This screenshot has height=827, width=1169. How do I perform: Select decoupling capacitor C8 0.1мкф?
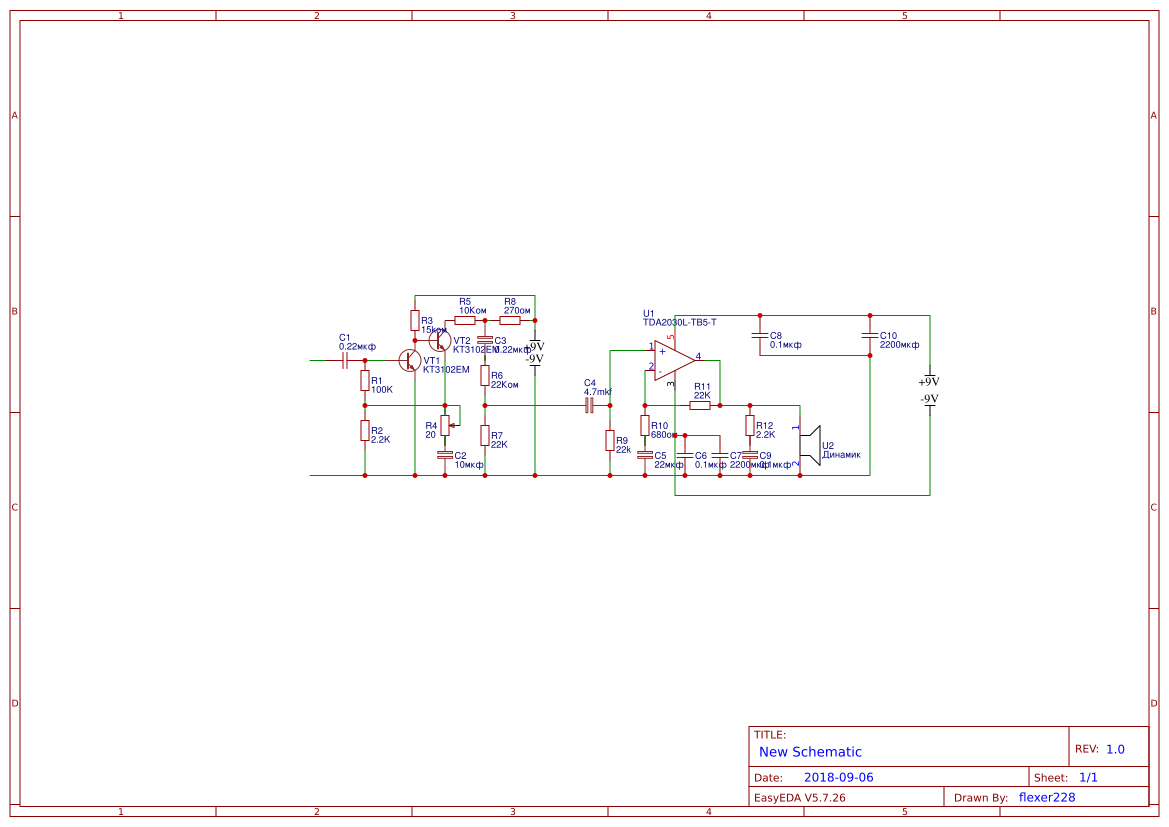click(x=759, y=337)
